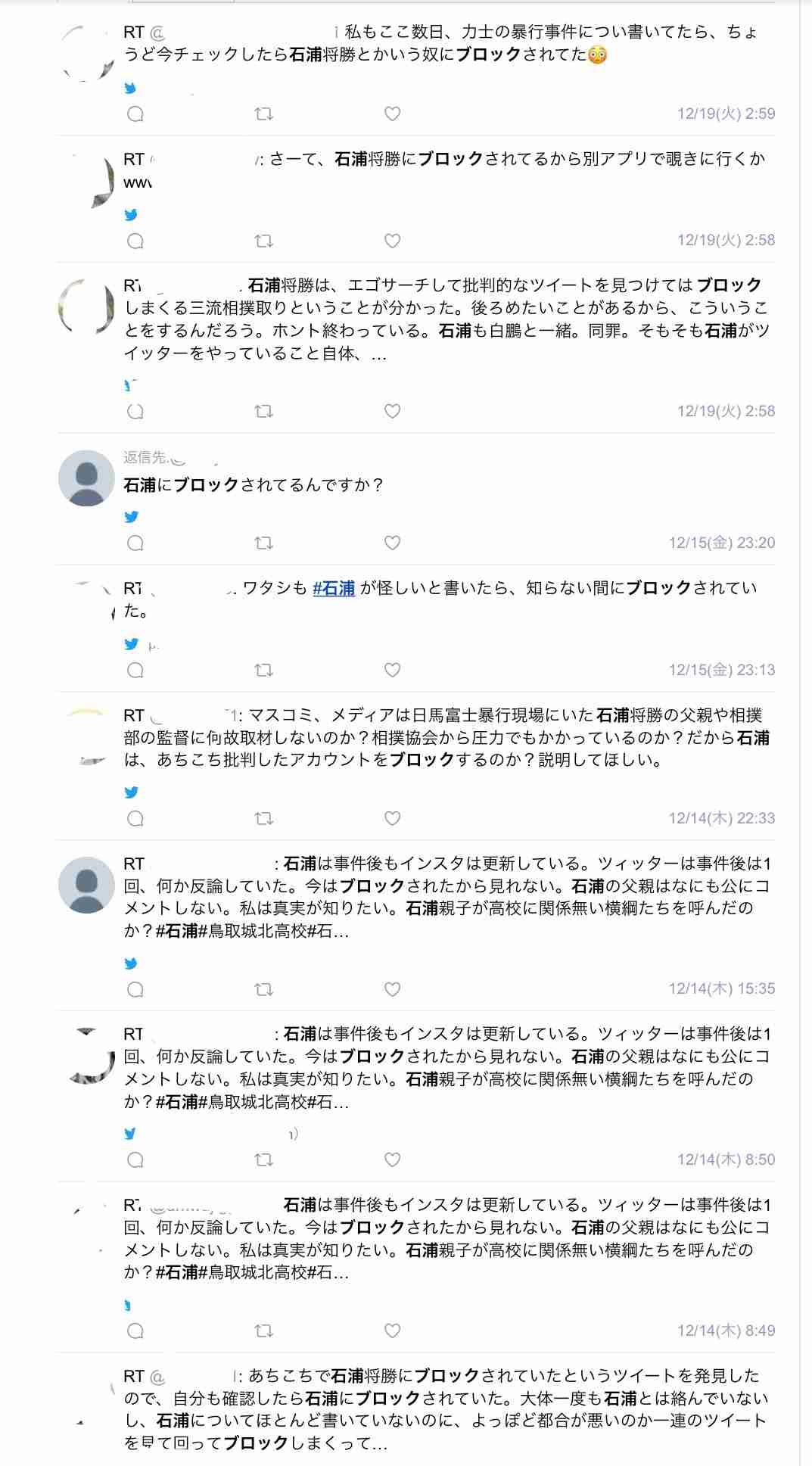Click gray default avatar on 12/15 23:20 reply

(x=86, y=478)
